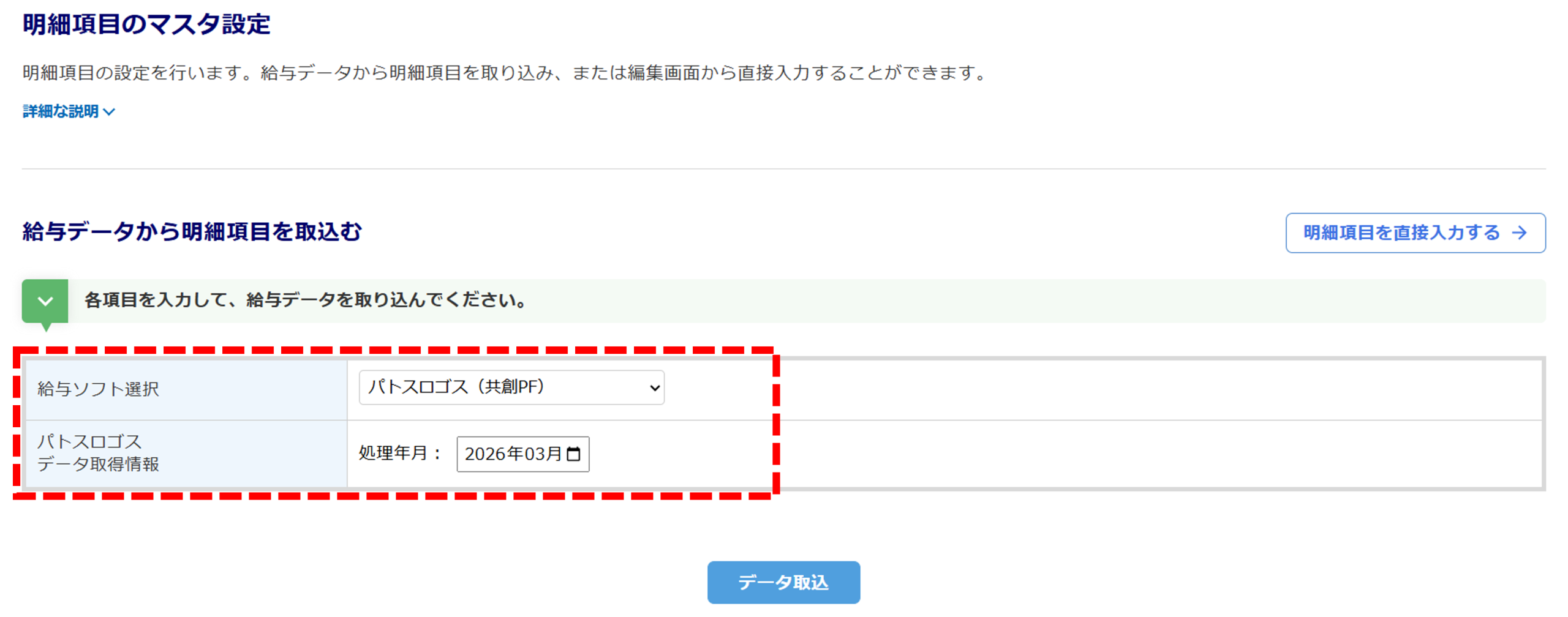Click the right arrow icon in 直接入力 button
This screenshot has width=1568, height=617.
(x=1519, y=233)
